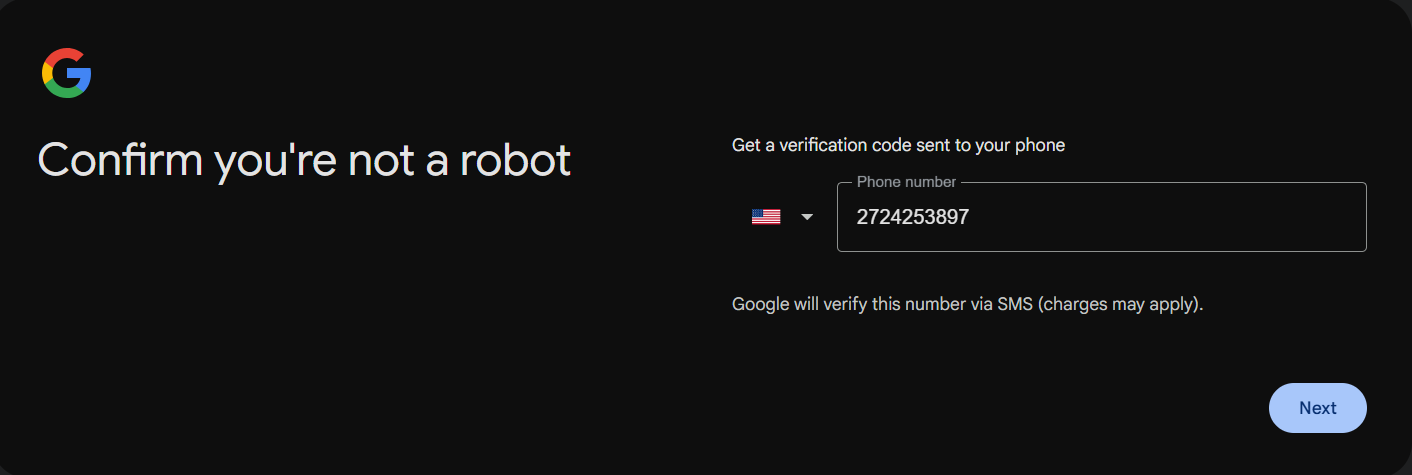Click the words "not a" in the heading
This screenshot has width=1412, height=475.
click(397, 160)
